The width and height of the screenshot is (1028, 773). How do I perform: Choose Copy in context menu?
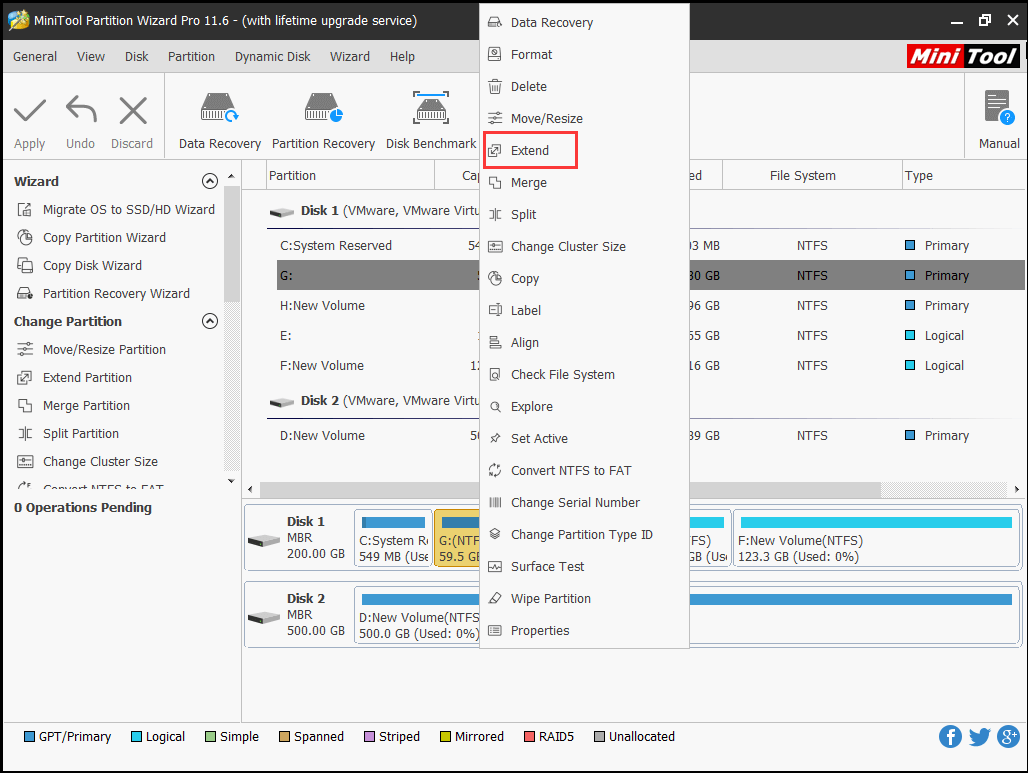(x=584, y=279)
